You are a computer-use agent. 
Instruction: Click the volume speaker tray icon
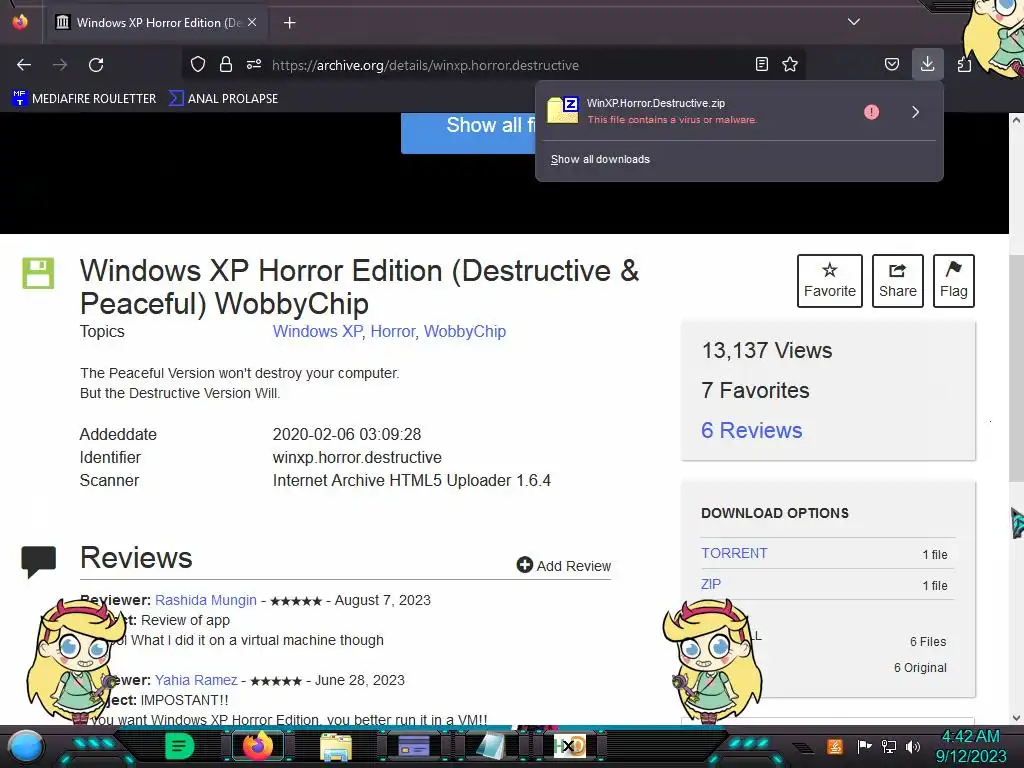(913, 746)
